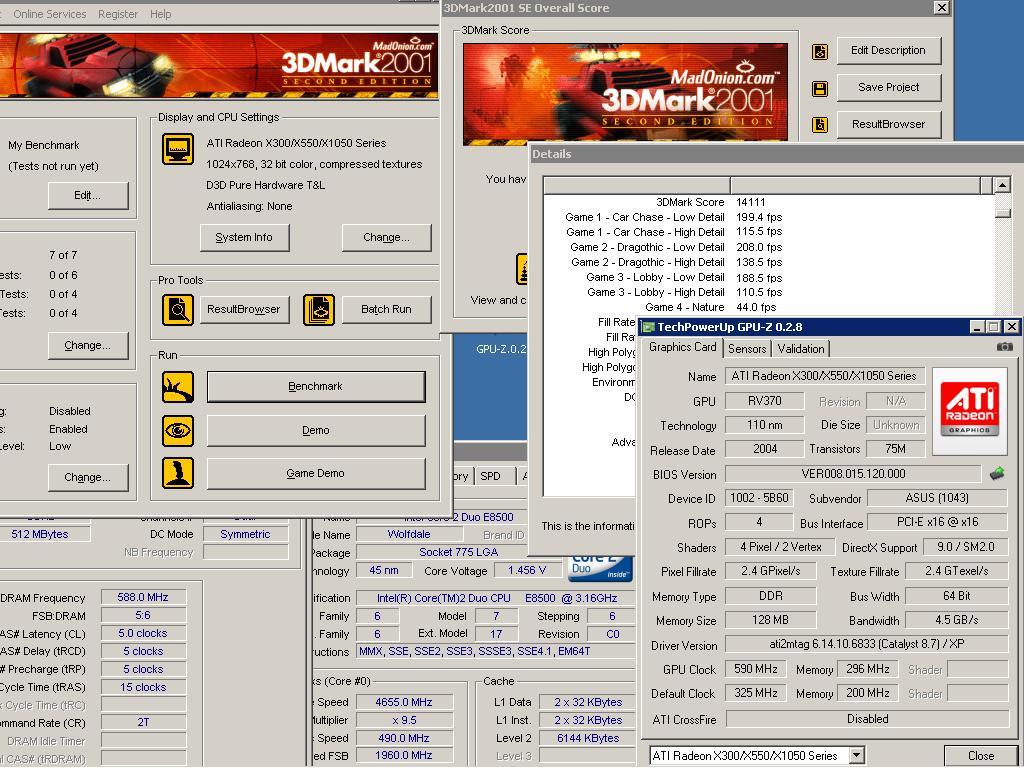Click the Save Project floppy disk icon
The height and width of the screenshot is (768, 1024).
(x=820, y=88)
